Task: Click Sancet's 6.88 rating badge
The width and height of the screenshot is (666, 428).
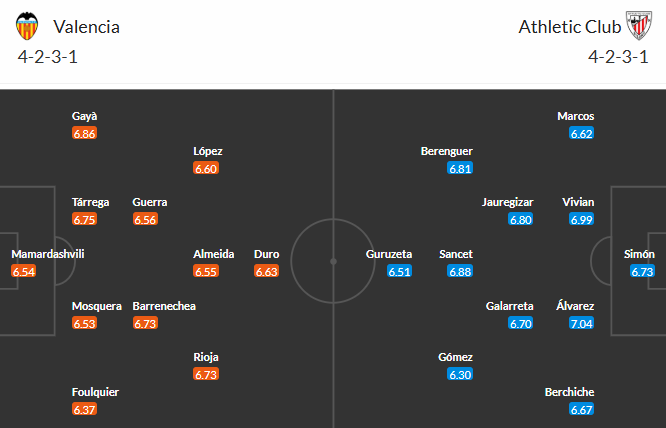Action: (460, 271)
